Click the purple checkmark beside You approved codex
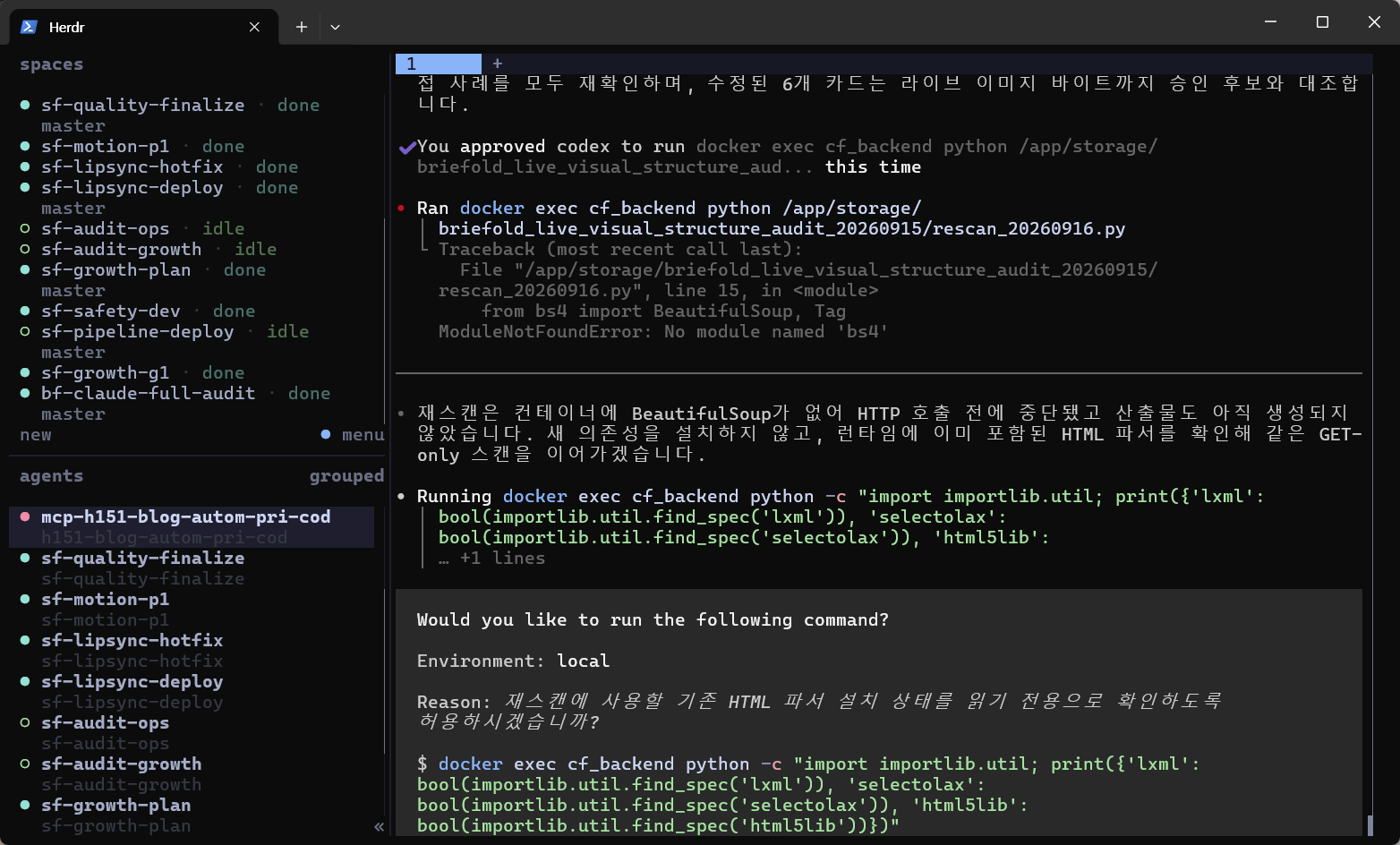1400x845 pixels. click(x=407, y=147)
